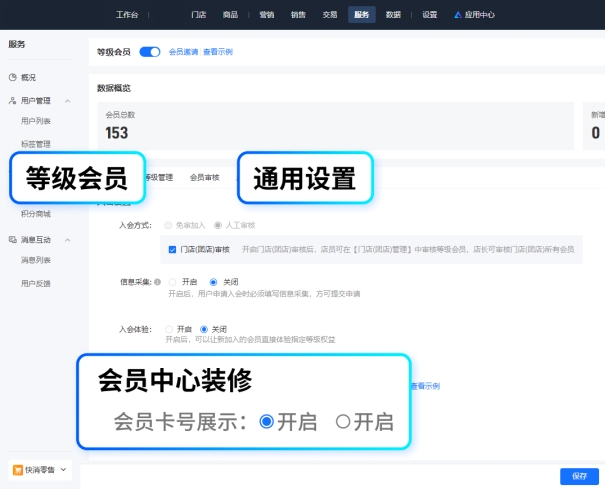Click the 快消零售 shop icon at bottom left
This screenshot has width=605, height=489.
[18, 469]
